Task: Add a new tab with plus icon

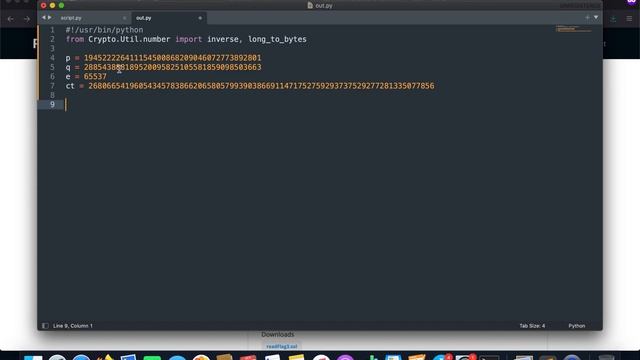Action: tap(587, 18)
